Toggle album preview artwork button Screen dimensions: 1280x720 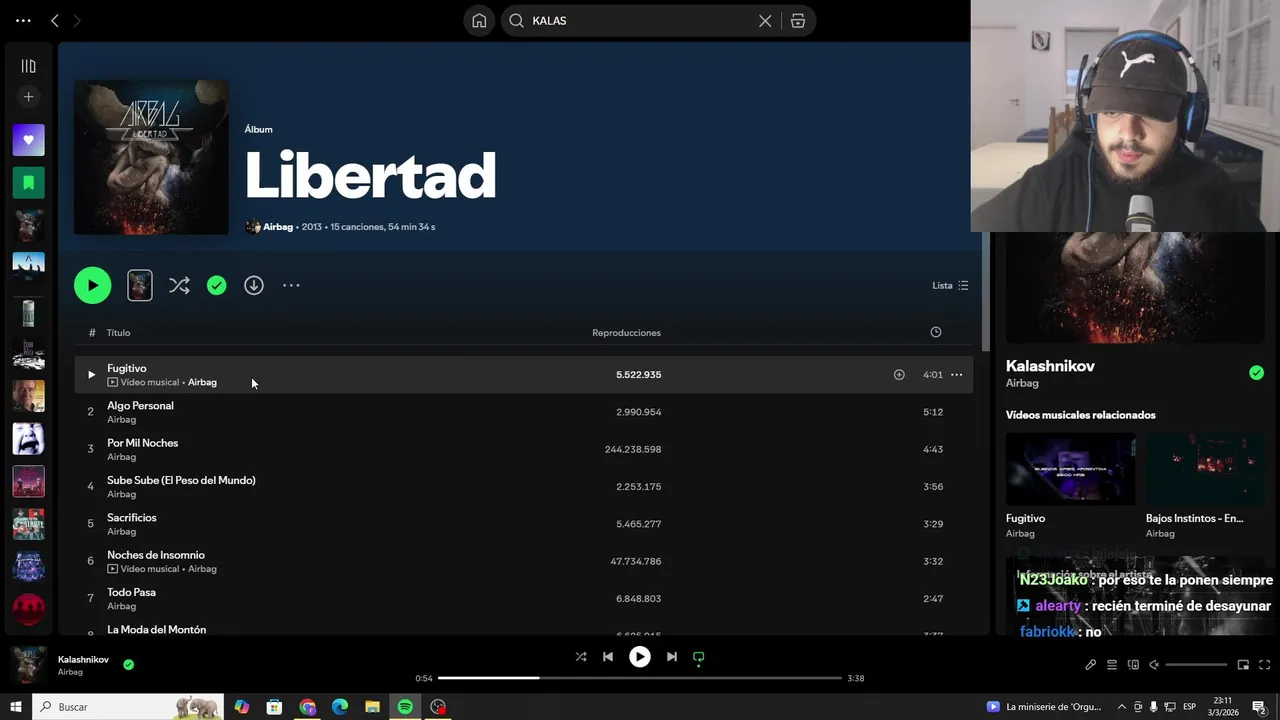point(140,285)
